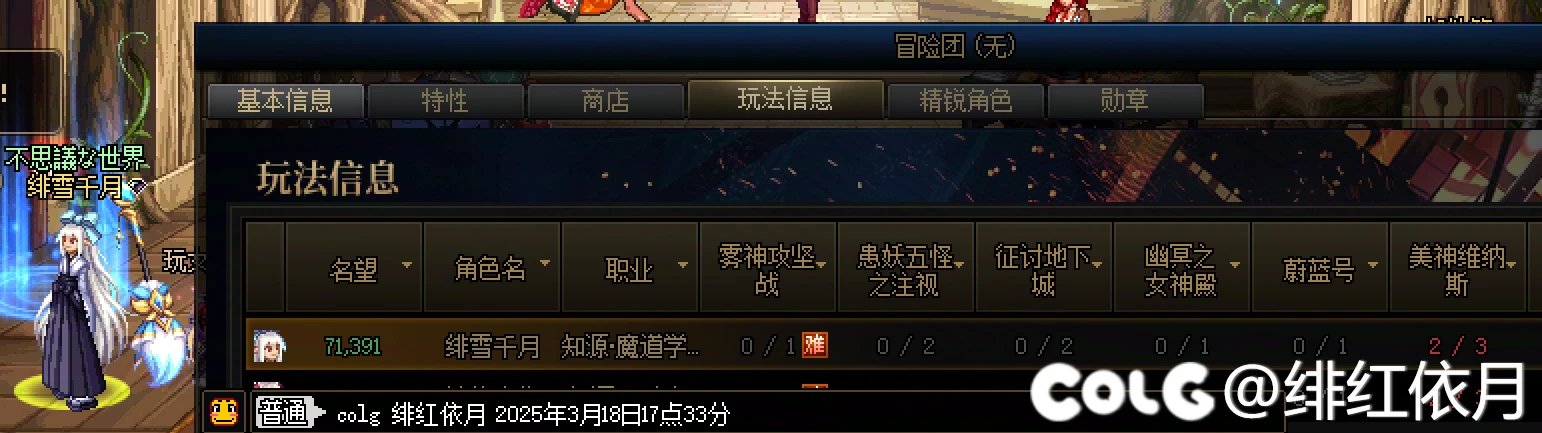1542x433 pixels.
Task: Click the 蔚蓝号 column header
Action: tap(1319, 269)
